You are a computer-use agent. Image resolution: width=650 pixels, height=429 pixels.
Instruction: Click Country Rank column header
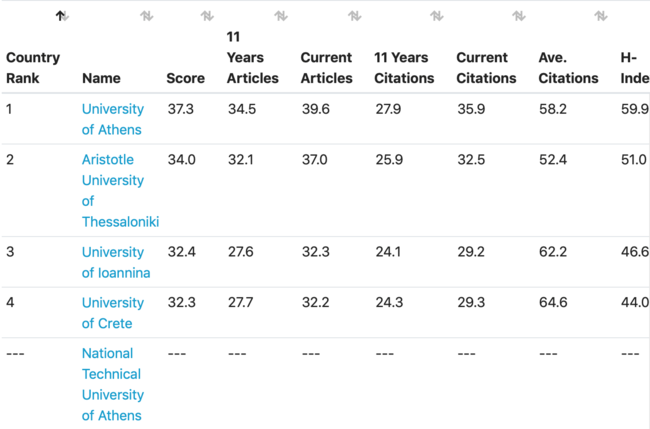tap(33, 68)
